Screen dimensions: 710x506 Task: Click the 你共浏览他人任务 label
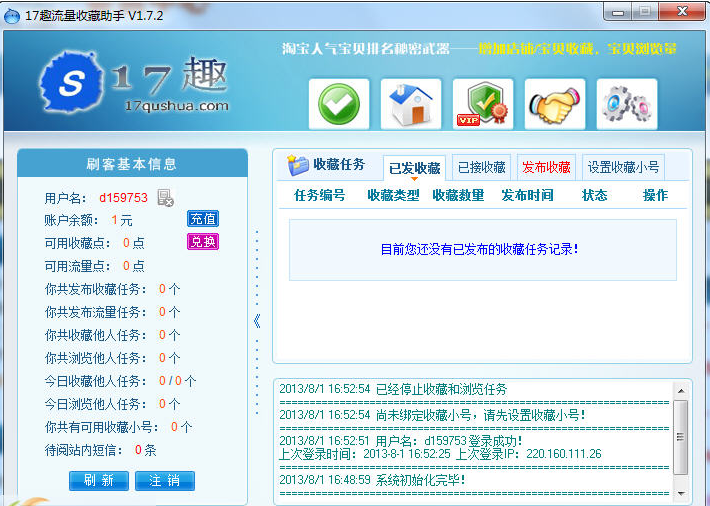[96, 358]
